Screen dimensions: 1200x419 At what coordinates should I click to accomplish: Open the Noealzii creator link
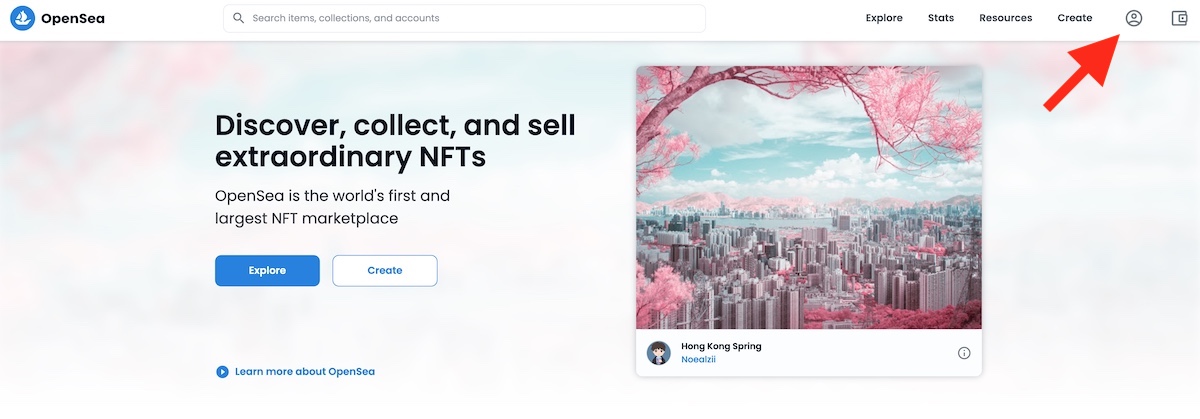[x=698, y=360]
